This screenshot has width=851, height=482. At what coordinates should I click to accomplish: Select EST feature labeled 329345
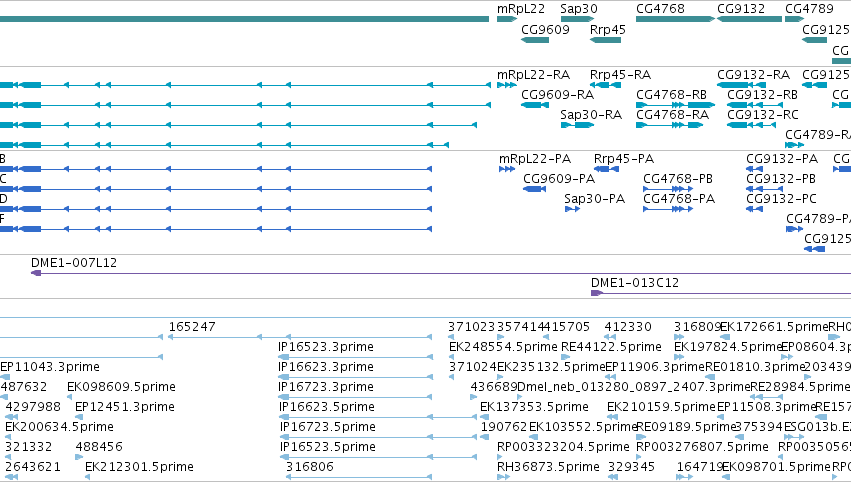[x=631, y=467]
